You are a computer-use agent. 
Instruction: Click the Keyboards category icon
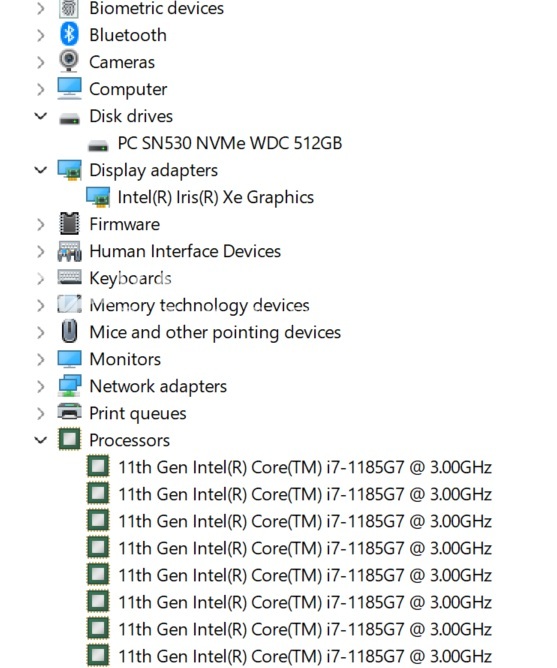click(69, 277)
